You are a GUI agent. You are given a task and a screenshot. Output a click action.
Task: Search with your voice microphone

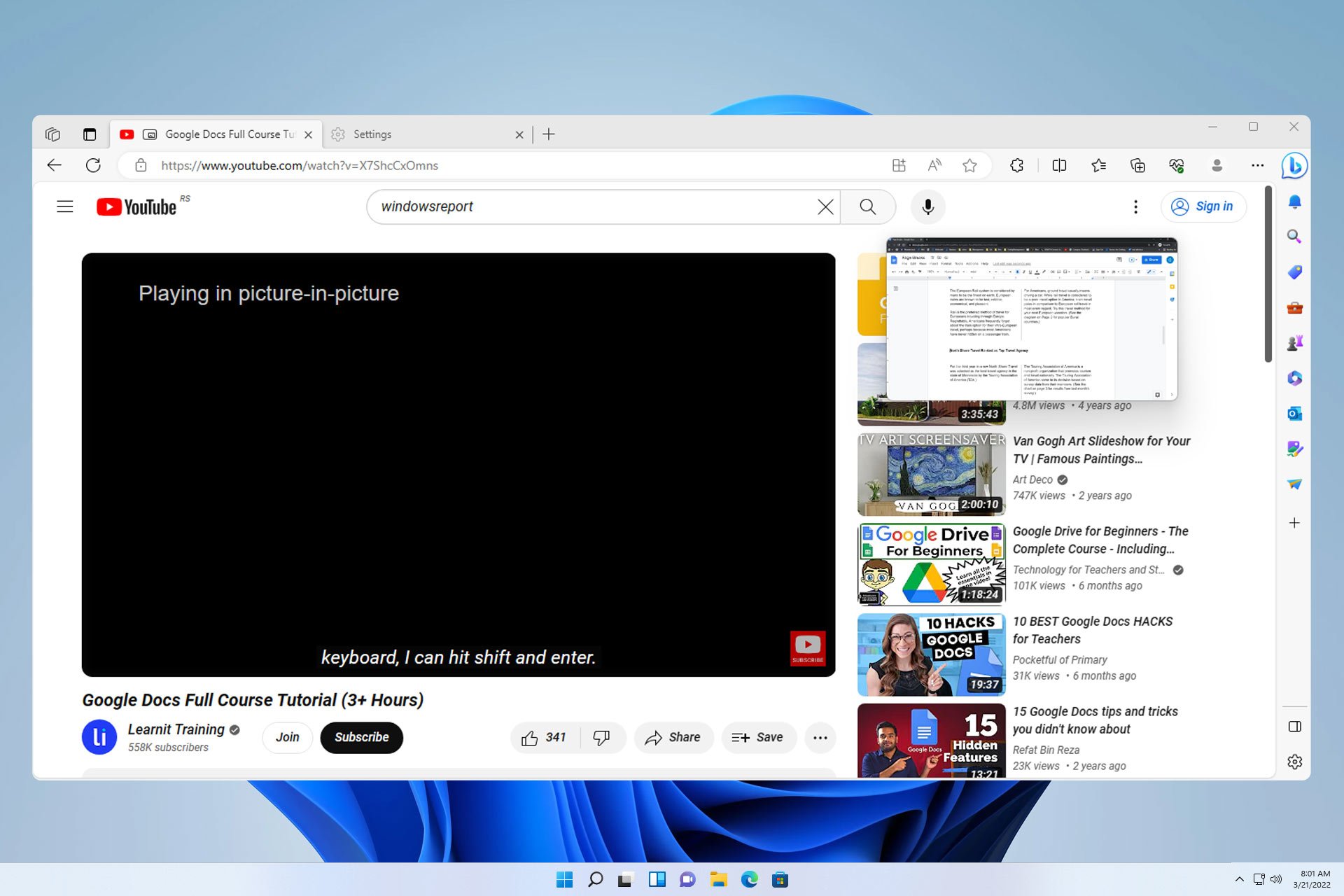pyautogui.click(x=928, y=206)
